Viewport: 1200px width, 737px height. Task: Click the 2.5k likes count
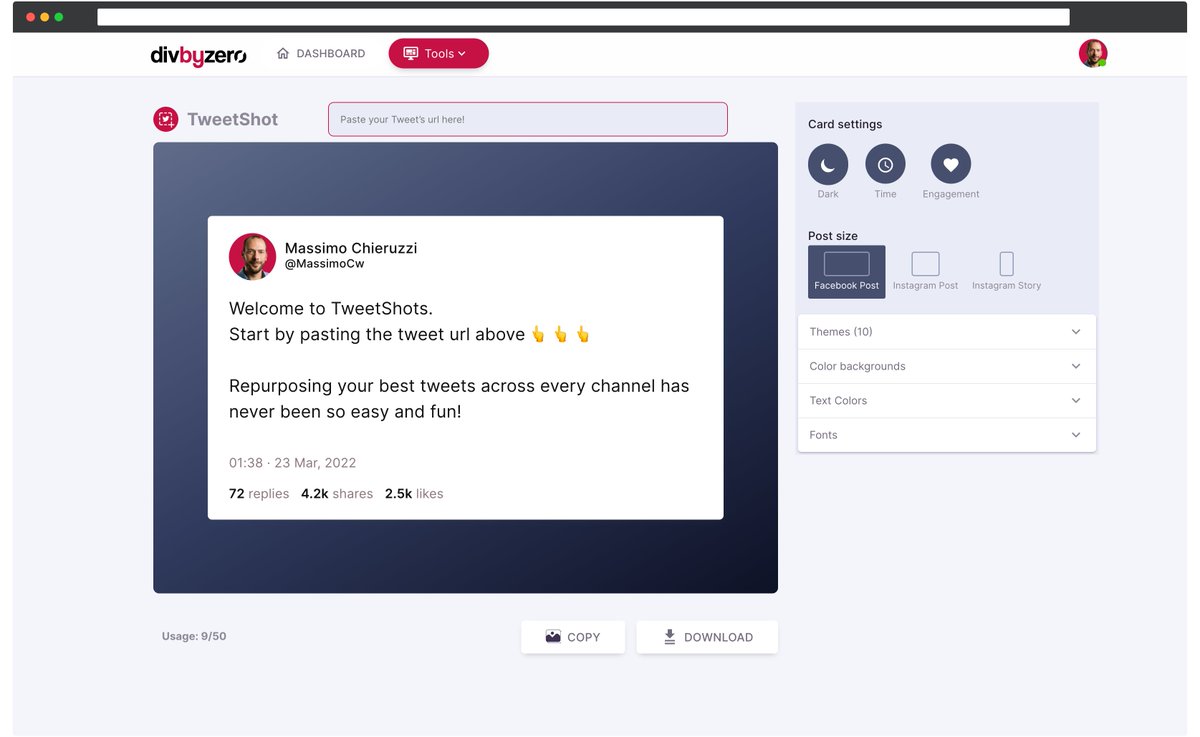[414, 494]
